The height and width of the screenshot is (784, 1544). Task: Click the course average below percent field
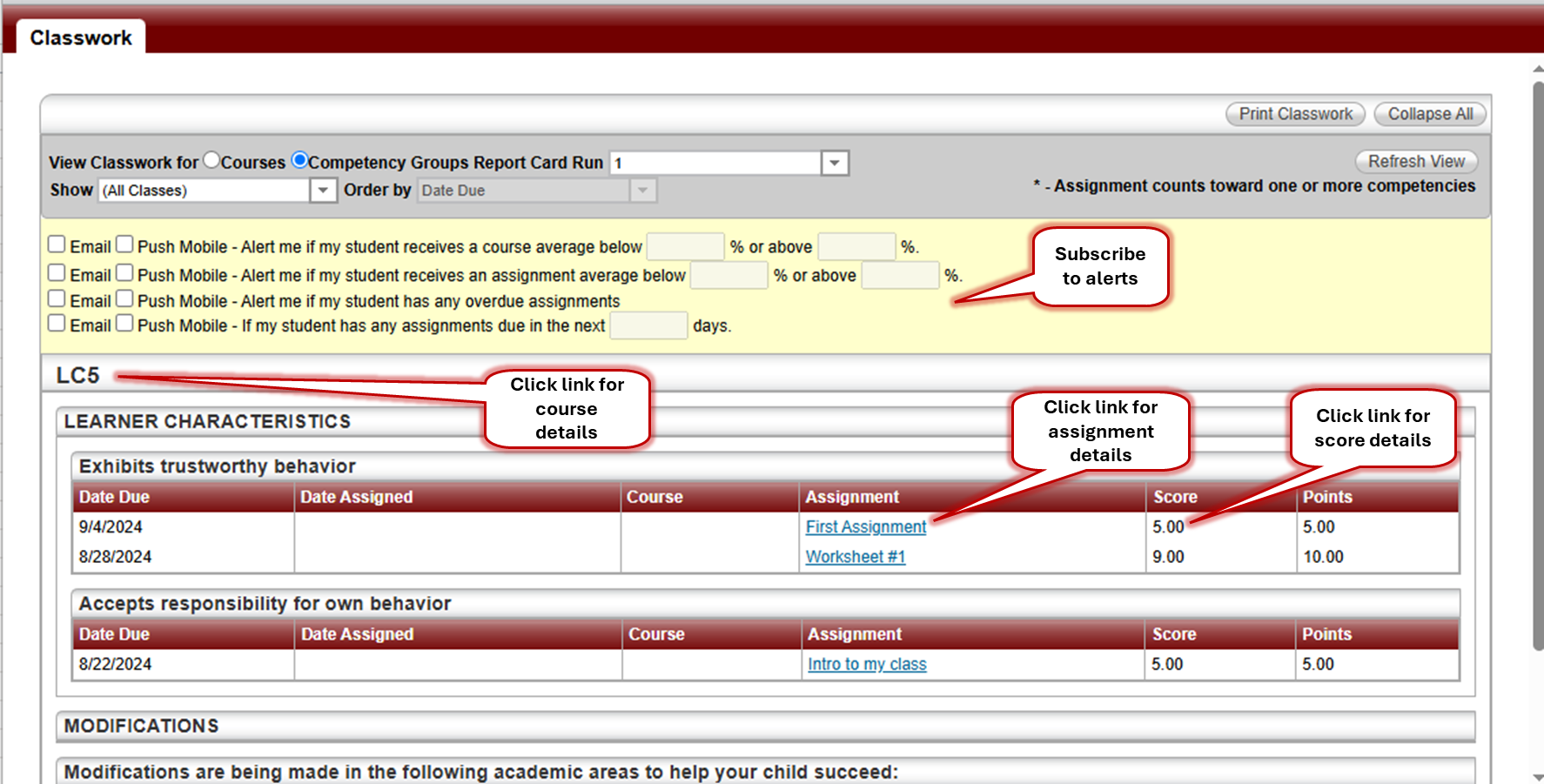[x=685, y=247]
